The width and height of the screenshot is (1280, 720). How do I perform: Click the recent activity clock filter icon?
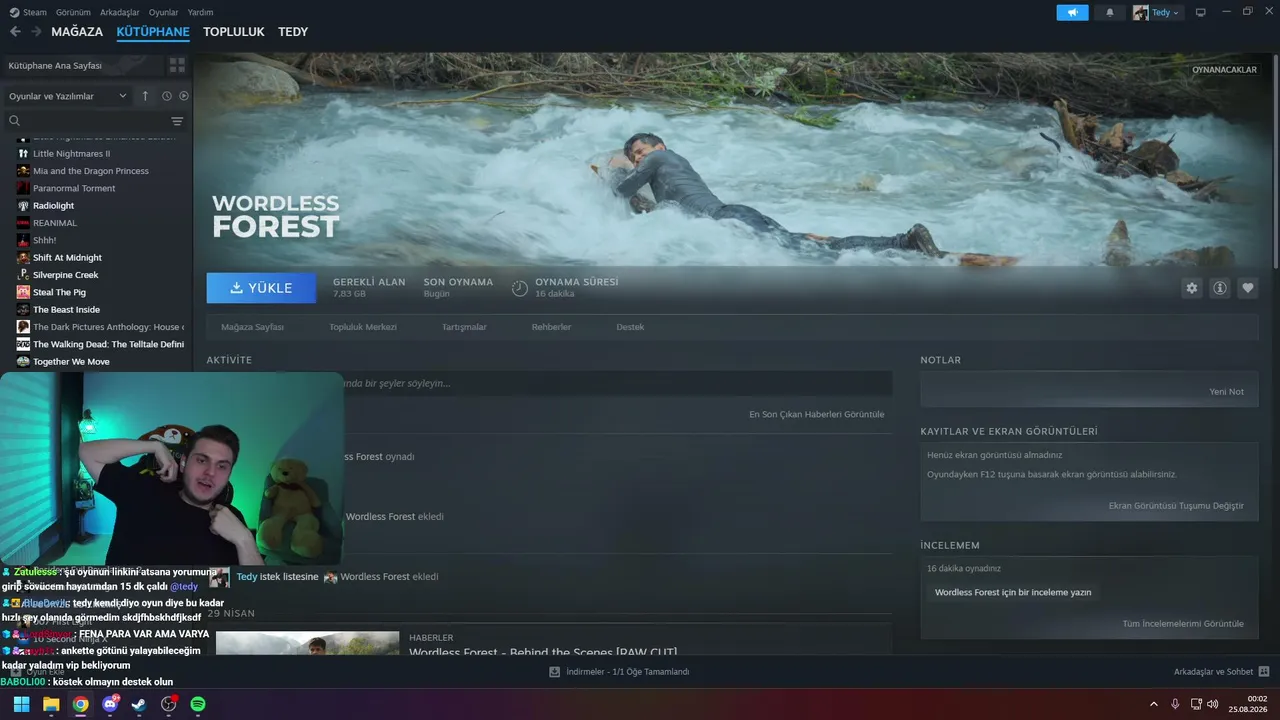(167, 96)
